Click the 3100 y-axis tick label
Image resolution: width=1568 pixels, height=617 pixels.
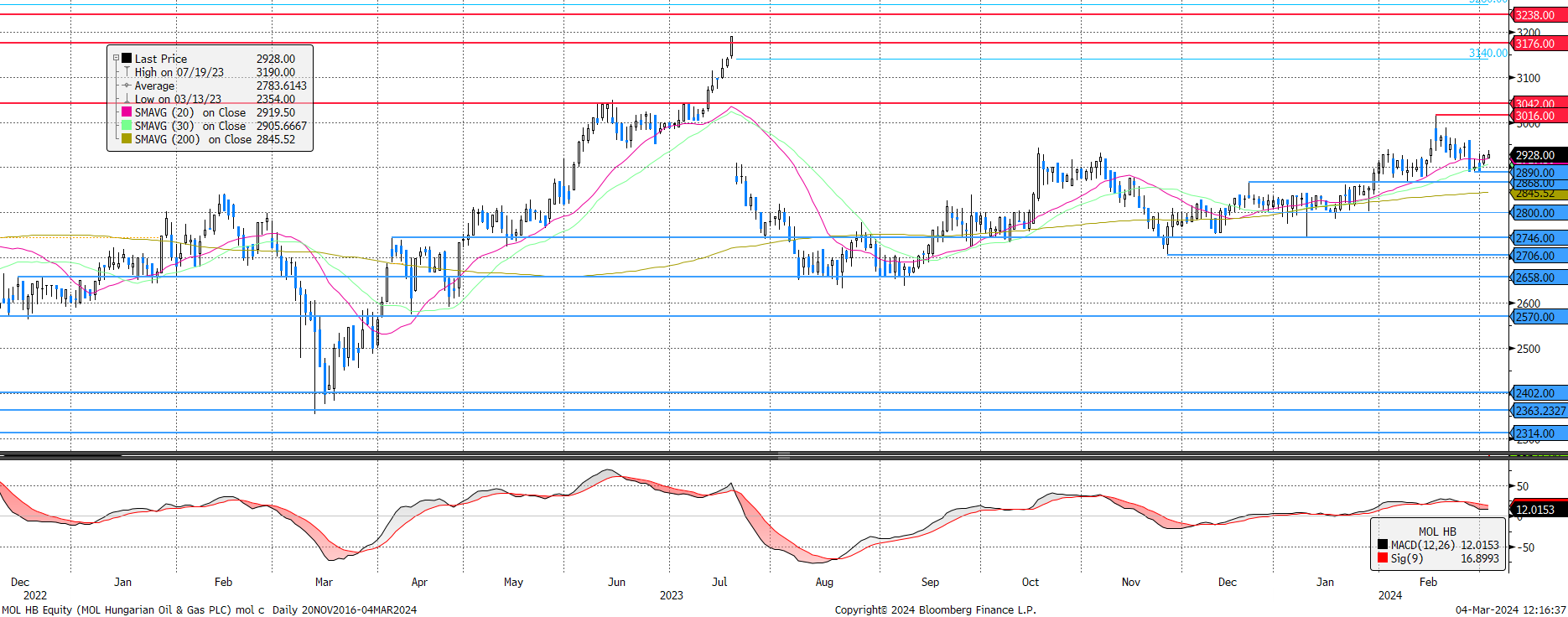coord(1528,78)
